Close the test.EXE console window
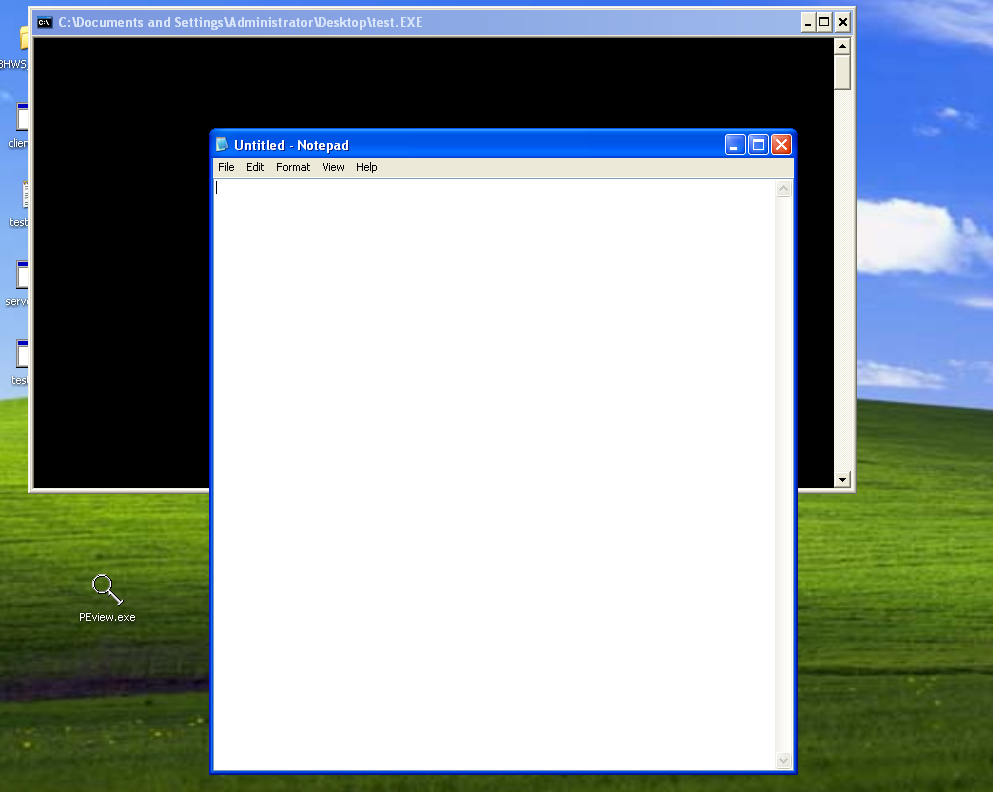The image size is (993, 792). [x=843, y=22]
